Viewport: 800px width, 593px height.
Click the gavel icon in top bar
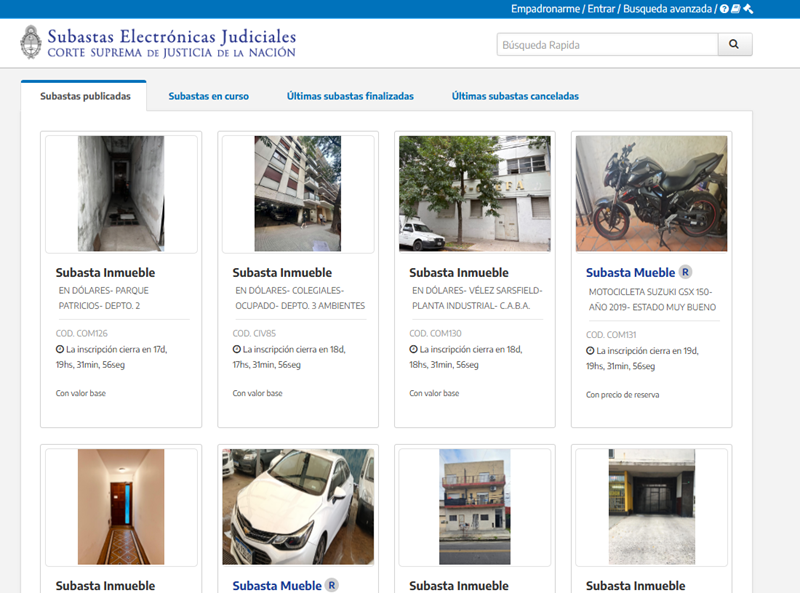748,9
